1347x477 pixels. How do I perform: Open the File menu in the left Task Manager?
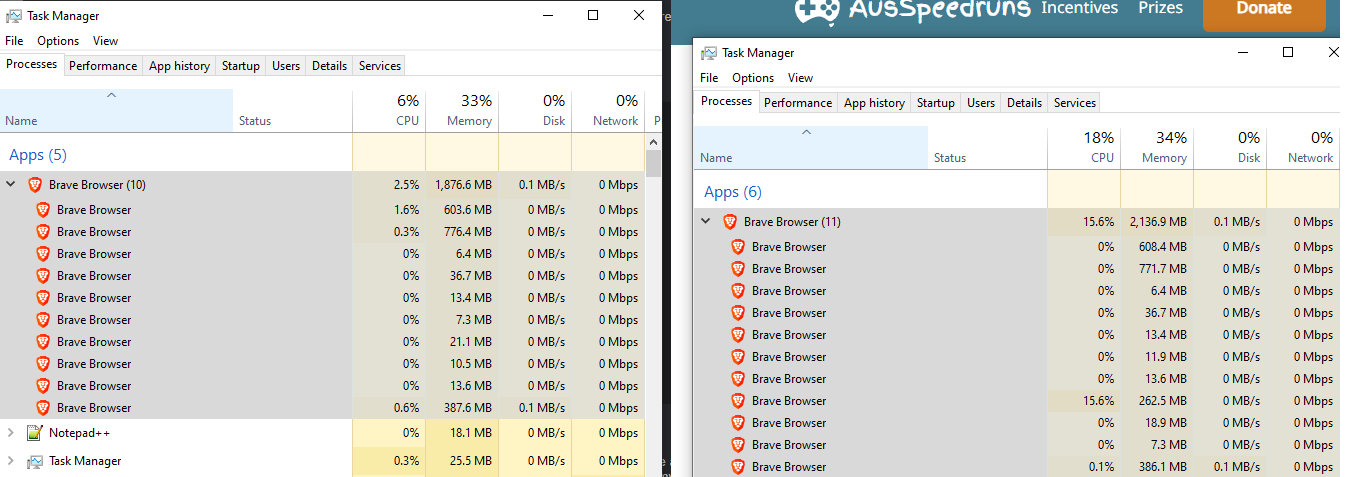(14, 41)
